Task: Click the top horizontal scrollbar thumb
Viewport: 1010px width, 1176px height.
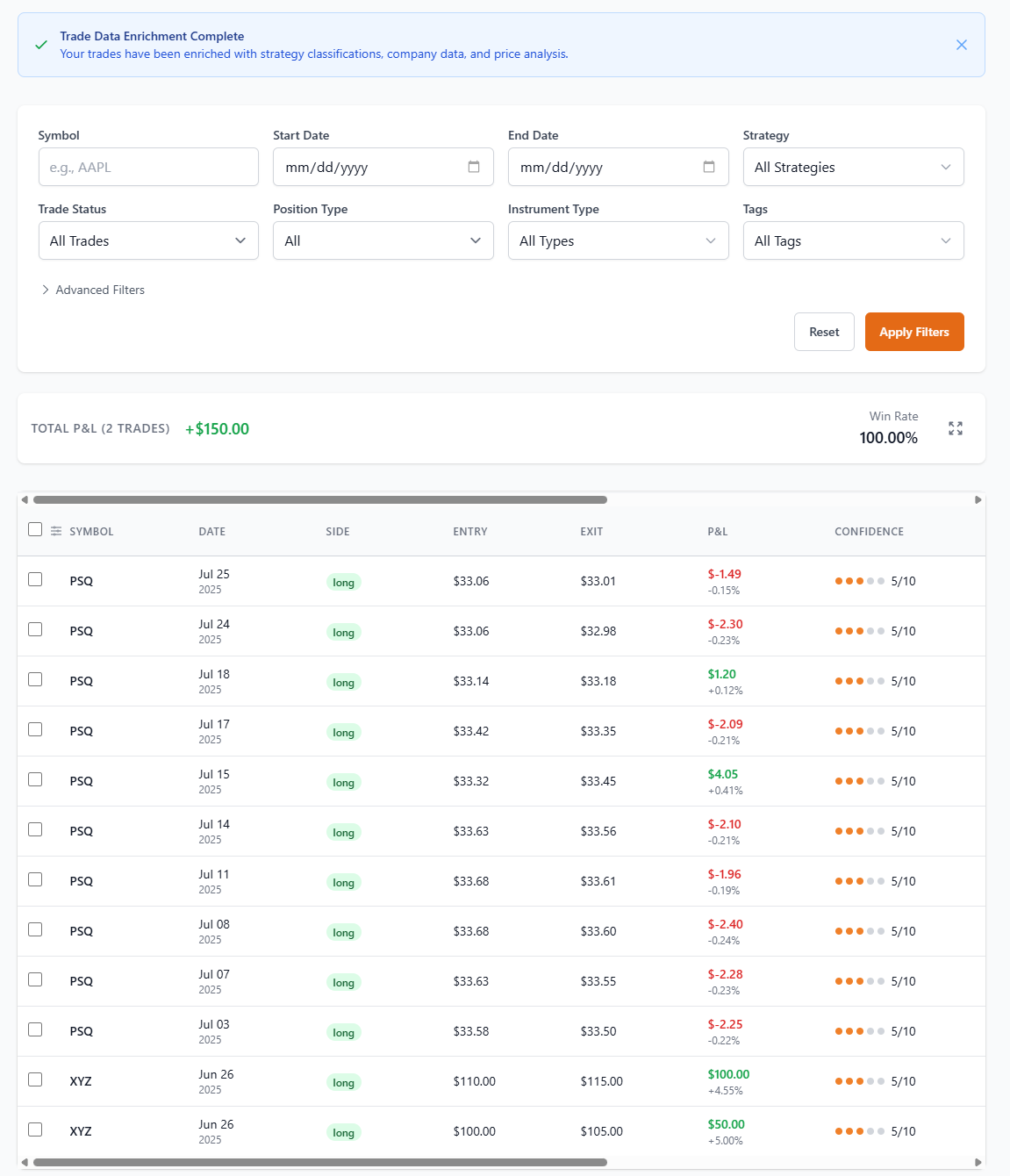Action: tap(319, 499)
